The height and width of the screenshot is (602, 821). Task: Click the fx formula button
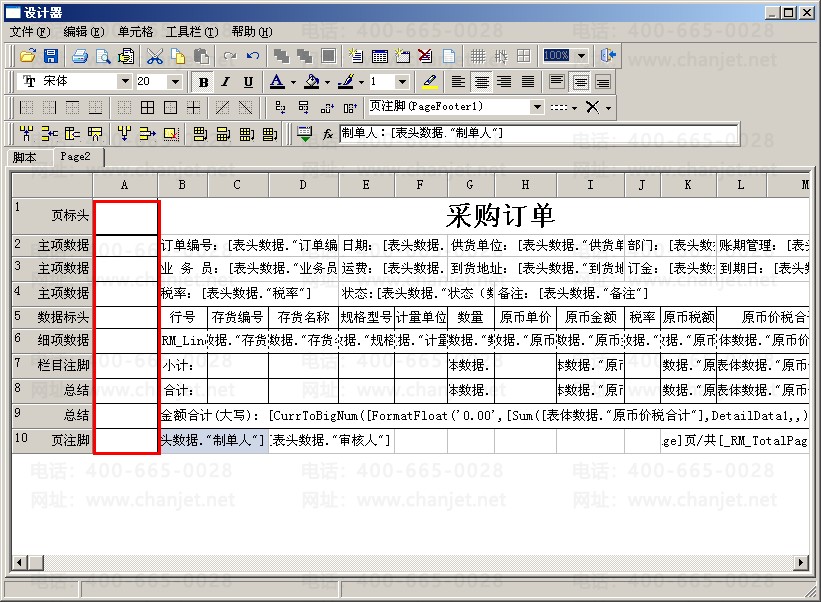pos(327,133)
